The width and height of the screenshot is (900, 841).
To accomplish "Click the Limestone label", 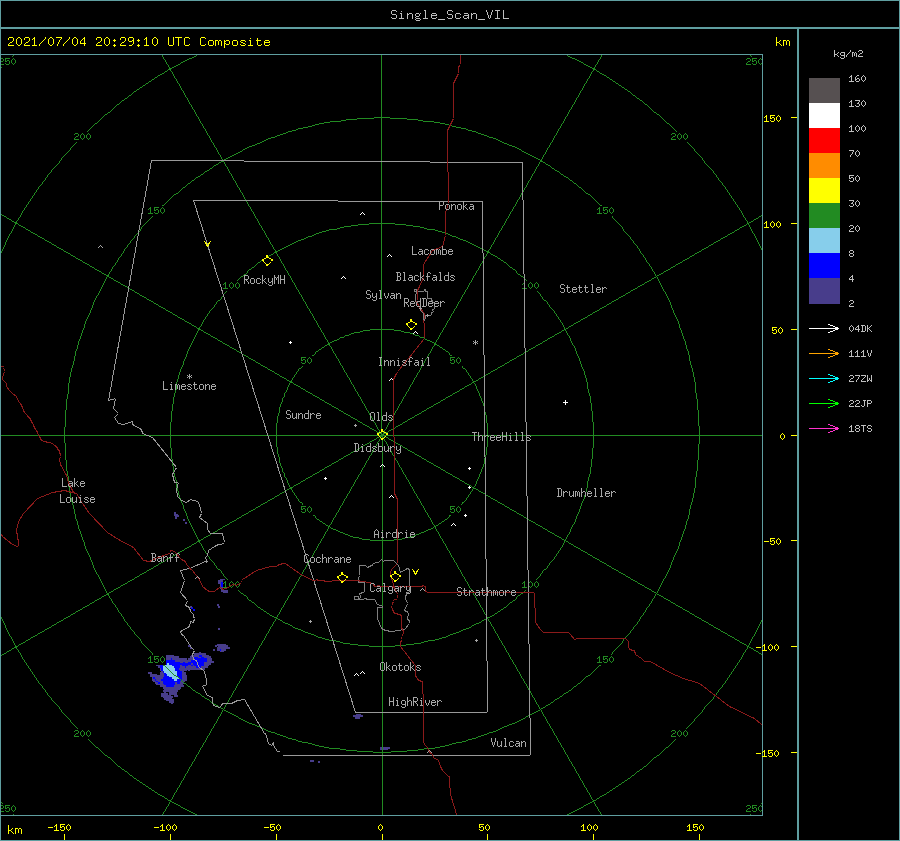I will pos(189,386).
